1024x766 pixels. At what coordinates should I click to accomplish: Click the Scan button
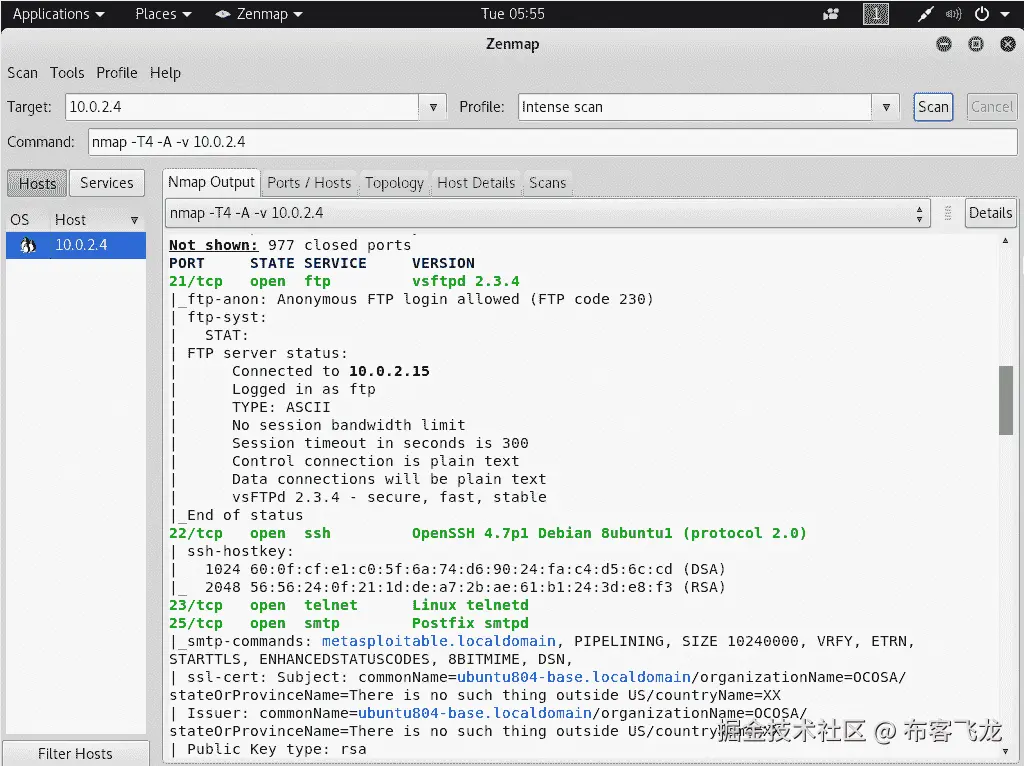click(x=933, y=107)
